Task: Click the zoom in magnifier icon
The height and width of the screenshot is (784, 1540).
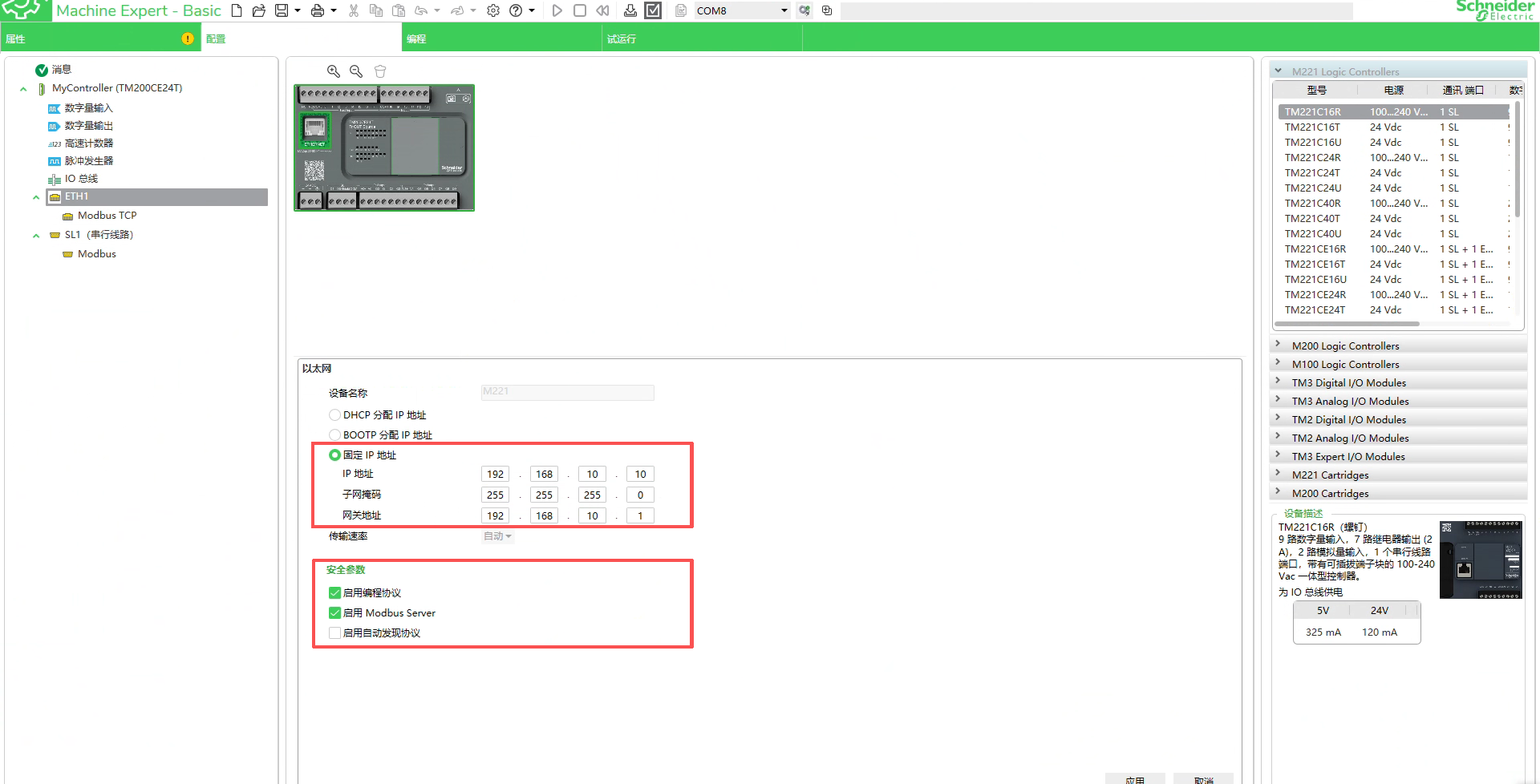Action: click(334, 71)
